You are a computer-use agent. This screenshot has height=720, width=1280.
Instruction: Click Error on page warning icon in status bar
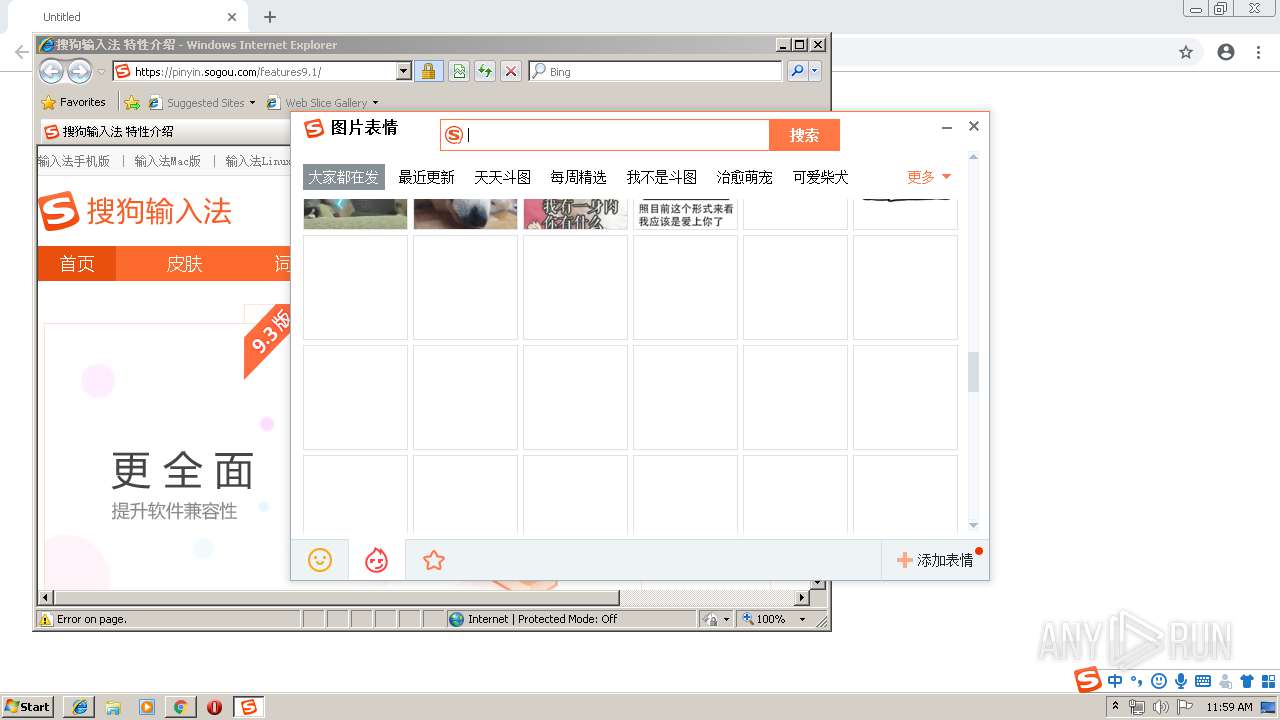45,619
